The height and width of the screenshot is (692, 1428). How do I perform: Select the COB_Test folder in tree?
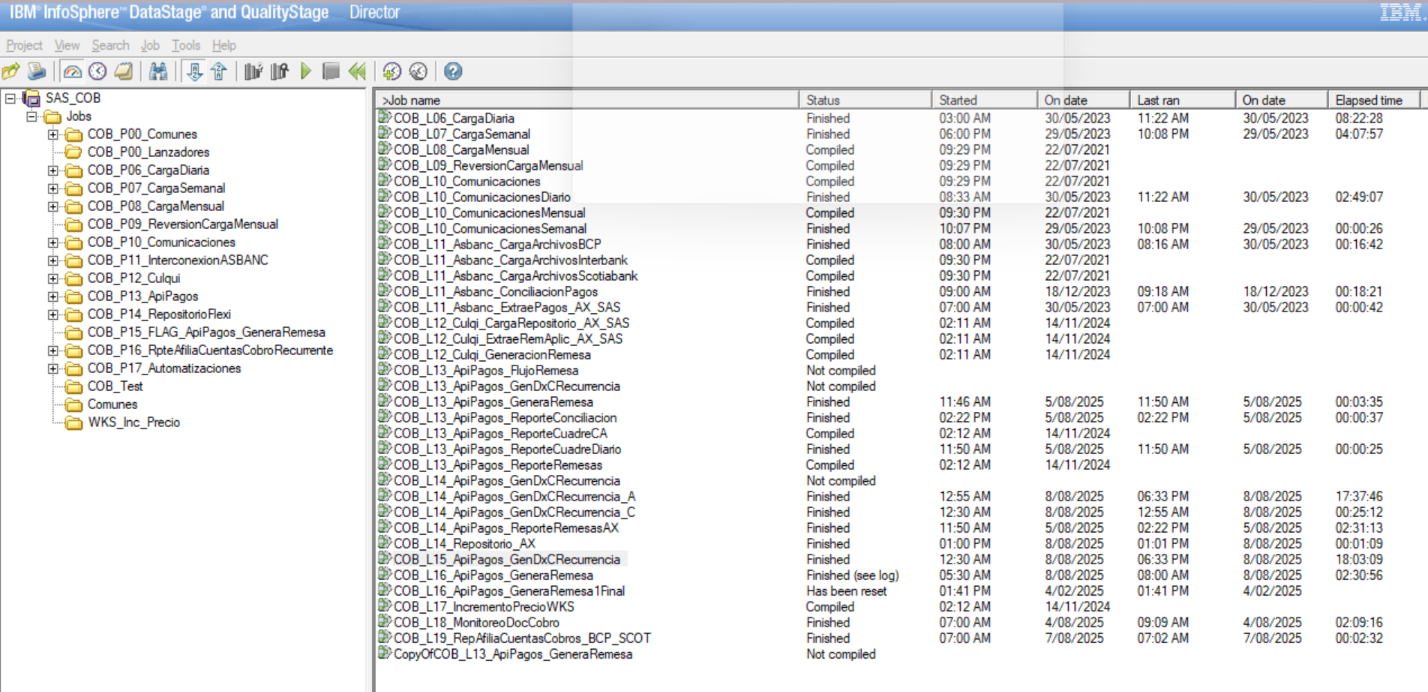115,387
